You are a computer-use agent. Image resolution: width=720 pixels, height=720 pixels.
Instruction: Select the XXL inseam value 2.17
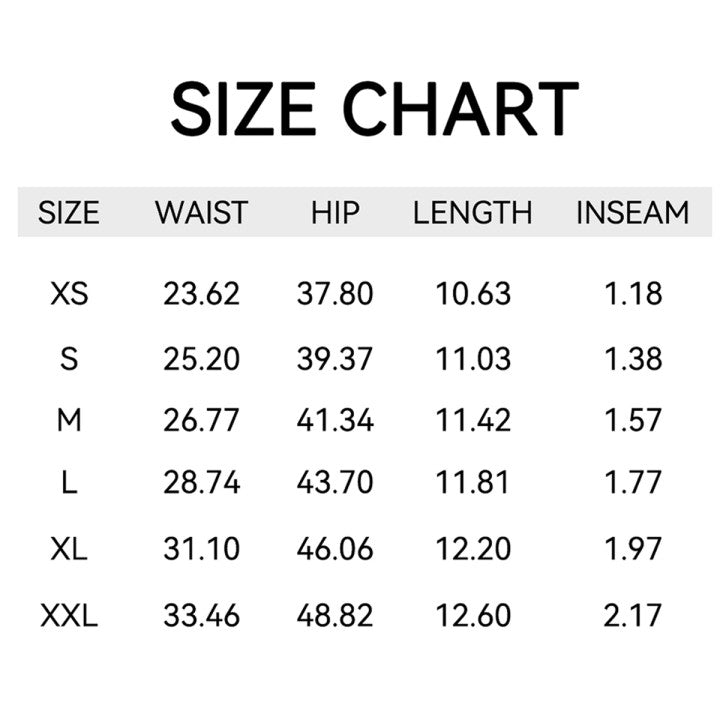pyautogui.click(x=633, y=615)
